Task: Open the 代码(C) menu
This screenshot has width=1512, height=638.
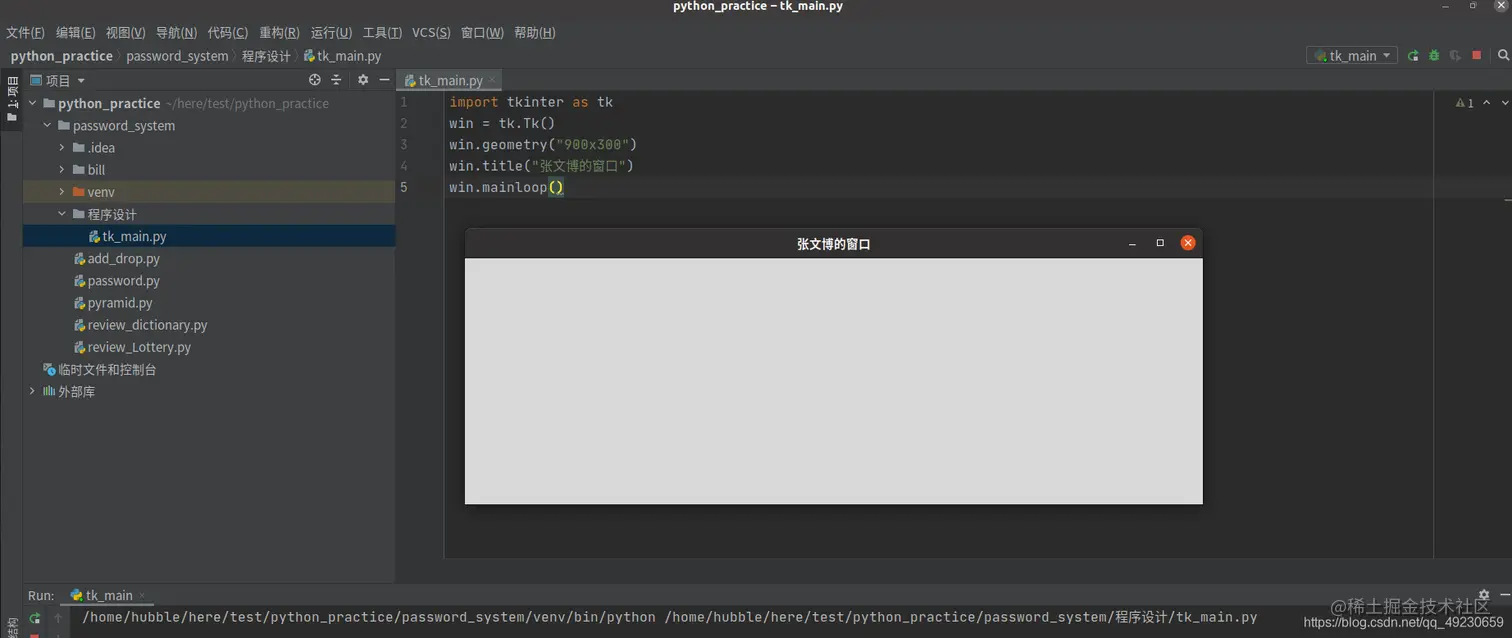Action: [228, 33]
